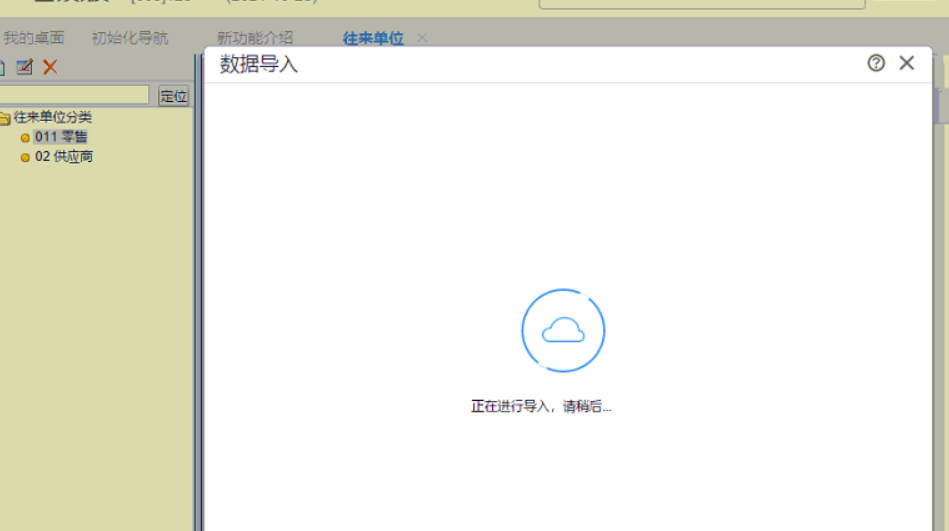The image size is (949, 531).
Task: Open the 新功能介绍 tab
Action: click(x=255, y=38)
